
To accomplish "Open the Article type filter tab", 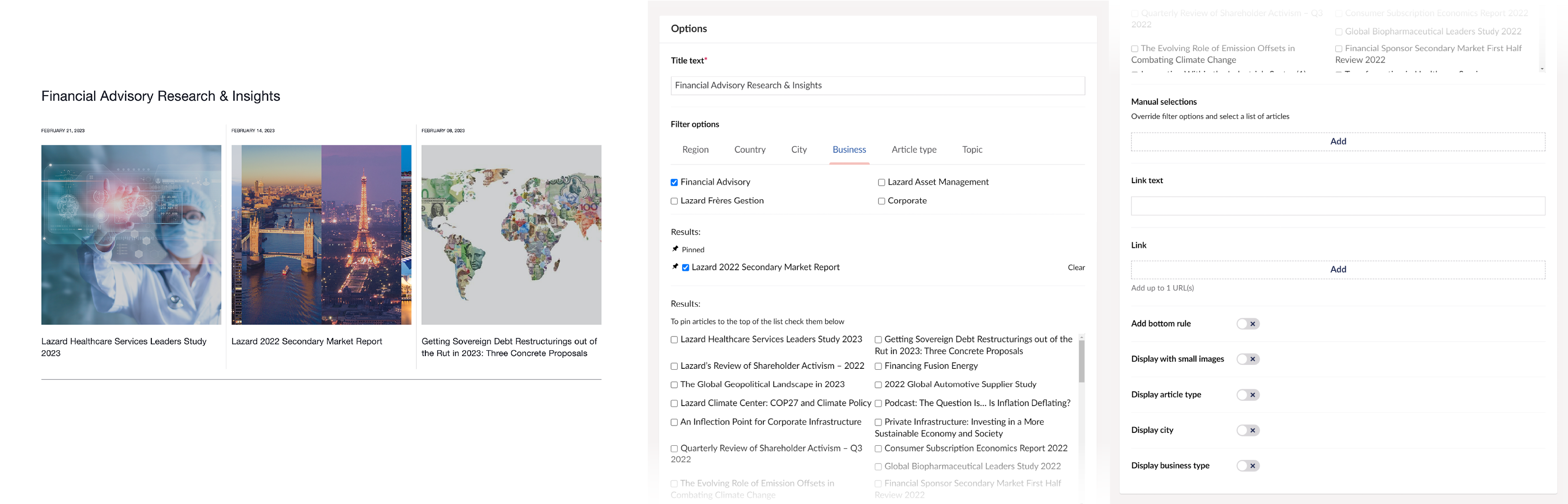I will click(914, 150).
